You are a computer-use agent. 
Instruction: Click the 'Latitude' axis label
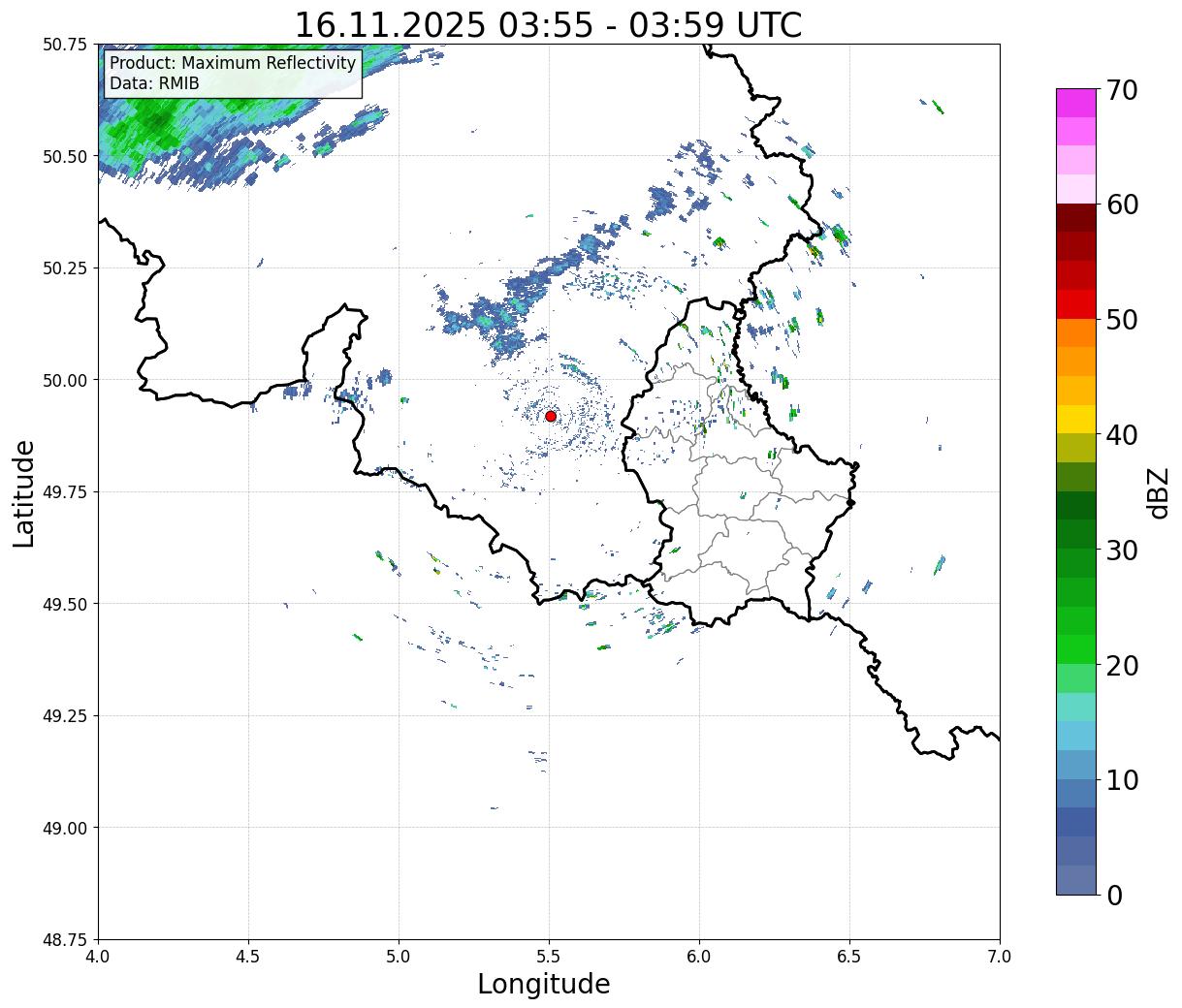(24, 492)
